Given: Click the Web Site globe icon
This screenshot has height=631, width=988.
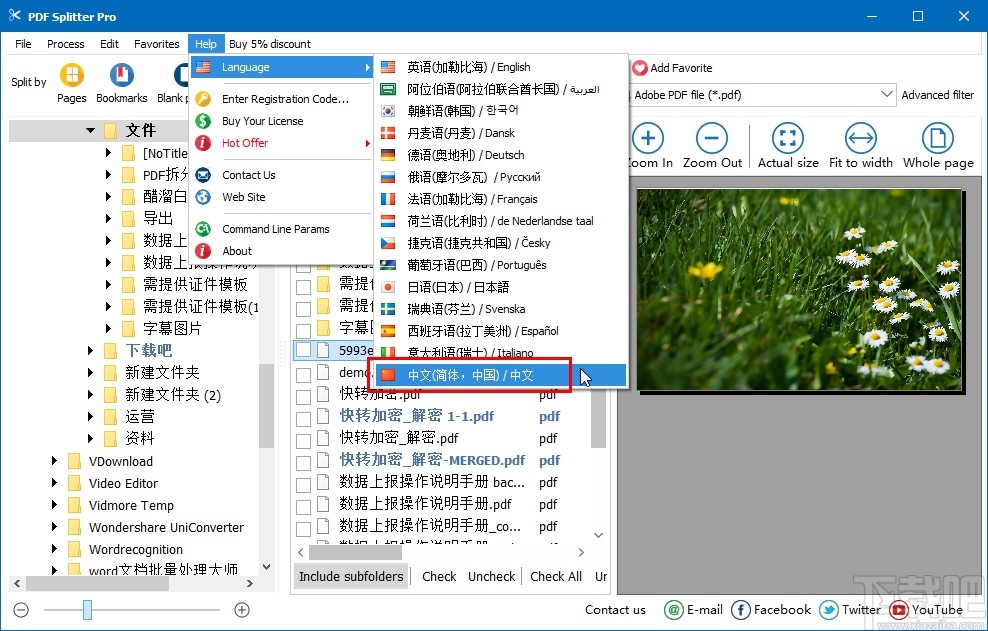Looking at the screenshot, I should 203,197.
